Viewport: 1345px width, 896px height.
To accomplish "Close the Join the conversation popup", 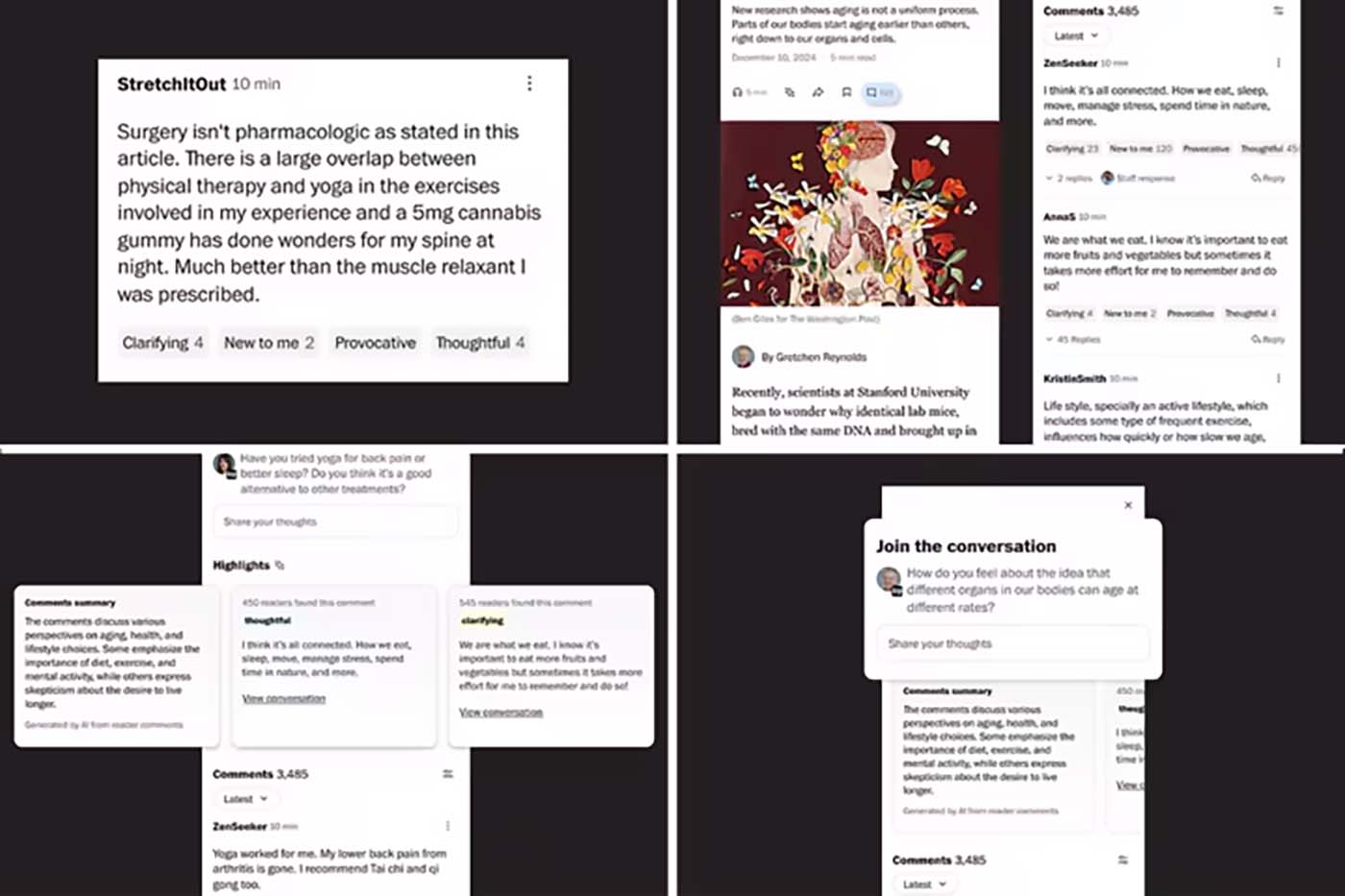I will tap(1128, 505).
